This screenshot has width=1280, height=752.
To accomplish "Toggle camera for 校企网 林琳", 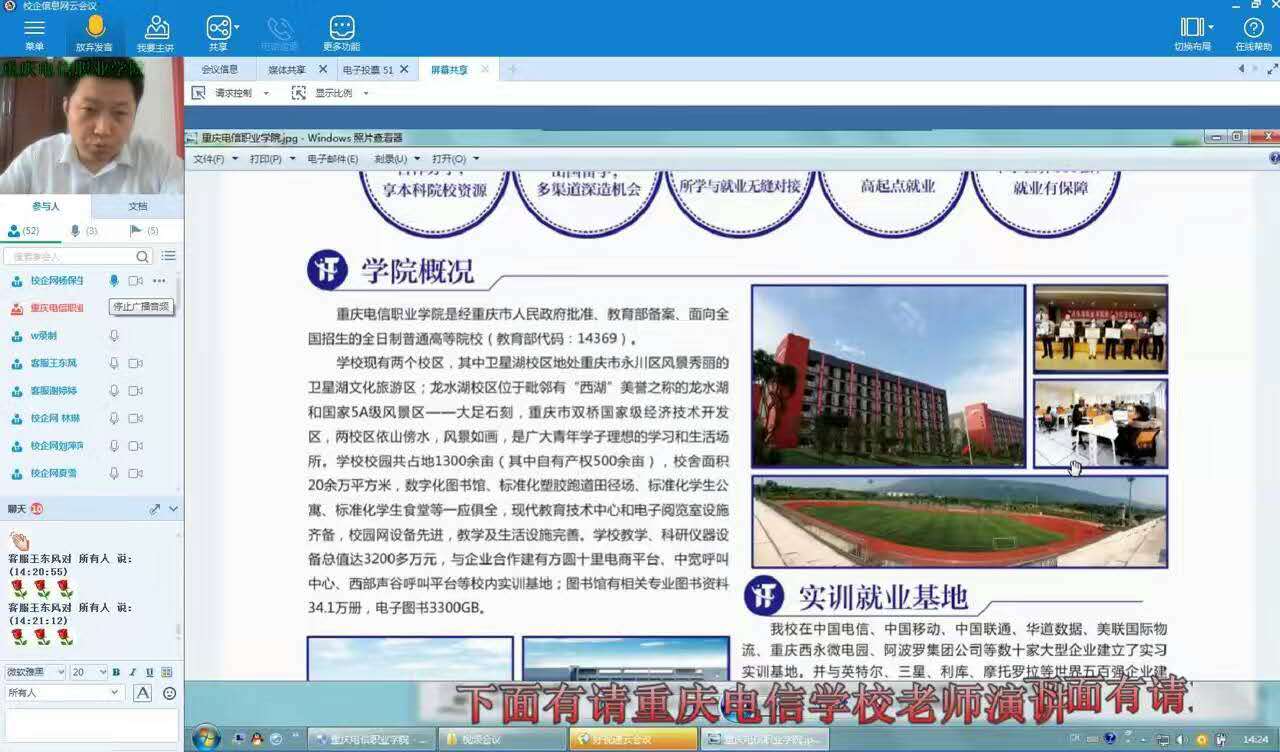I will (x=135, y=418).
